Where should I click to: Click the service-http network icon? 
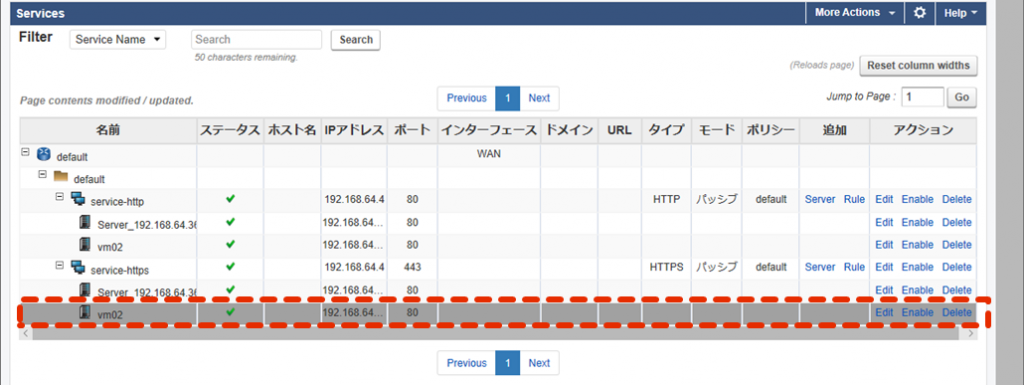[78, 199]
